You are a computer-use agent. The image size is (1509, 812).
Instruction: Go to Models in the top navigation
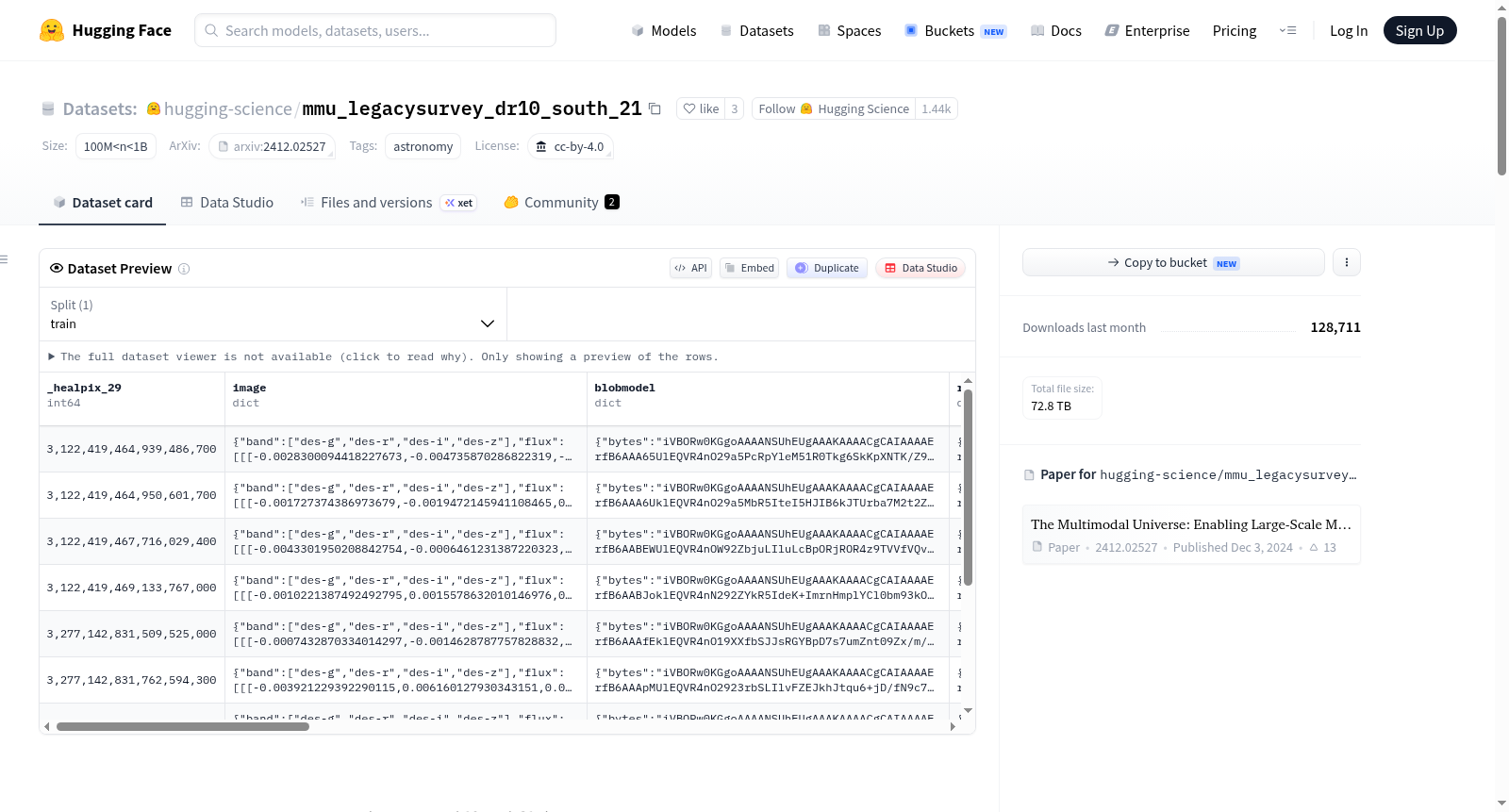pos(664,30)
